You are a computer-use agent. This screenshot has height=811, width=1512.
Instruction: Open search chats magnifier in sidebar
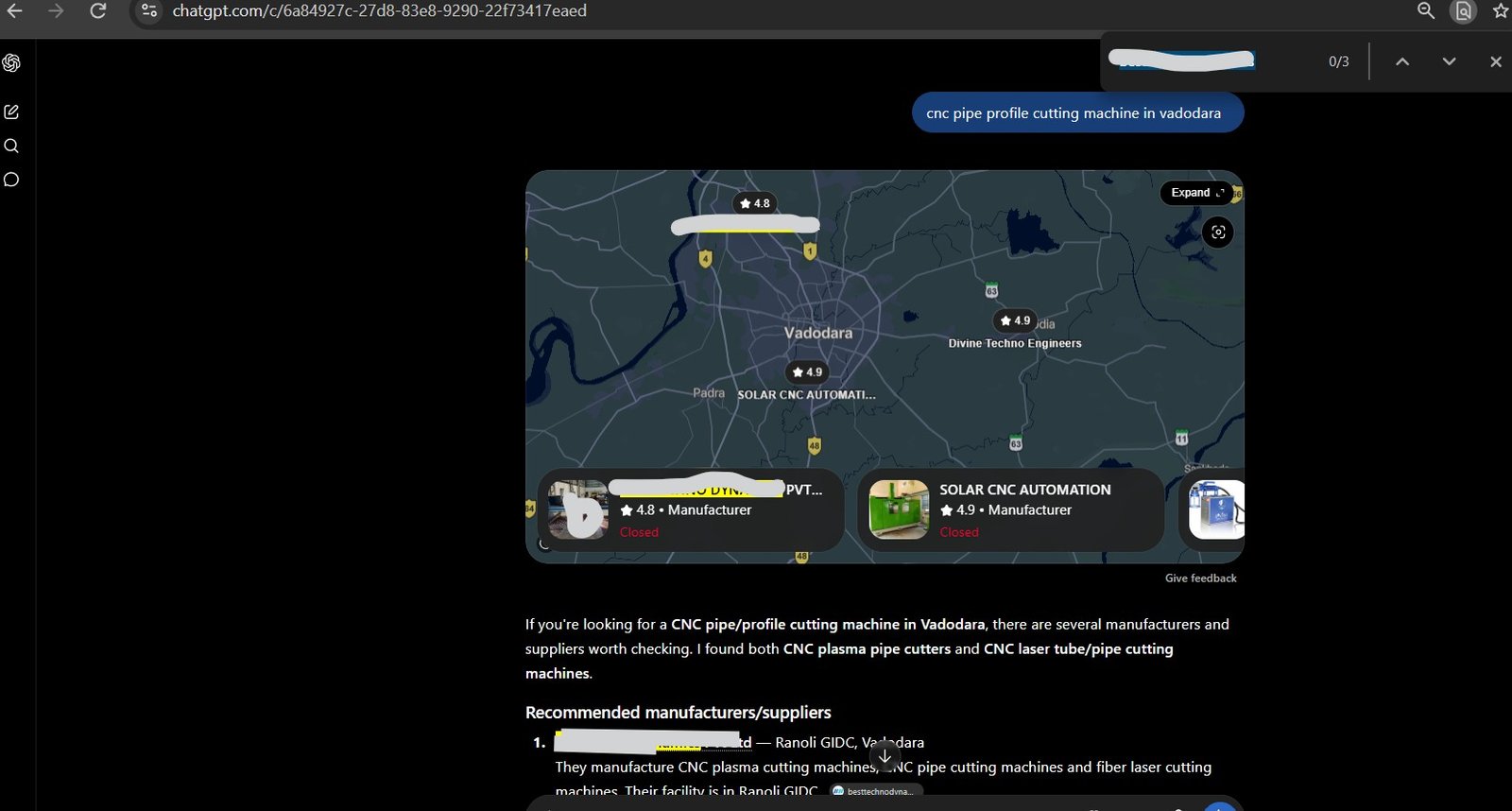tap(11, 146)
